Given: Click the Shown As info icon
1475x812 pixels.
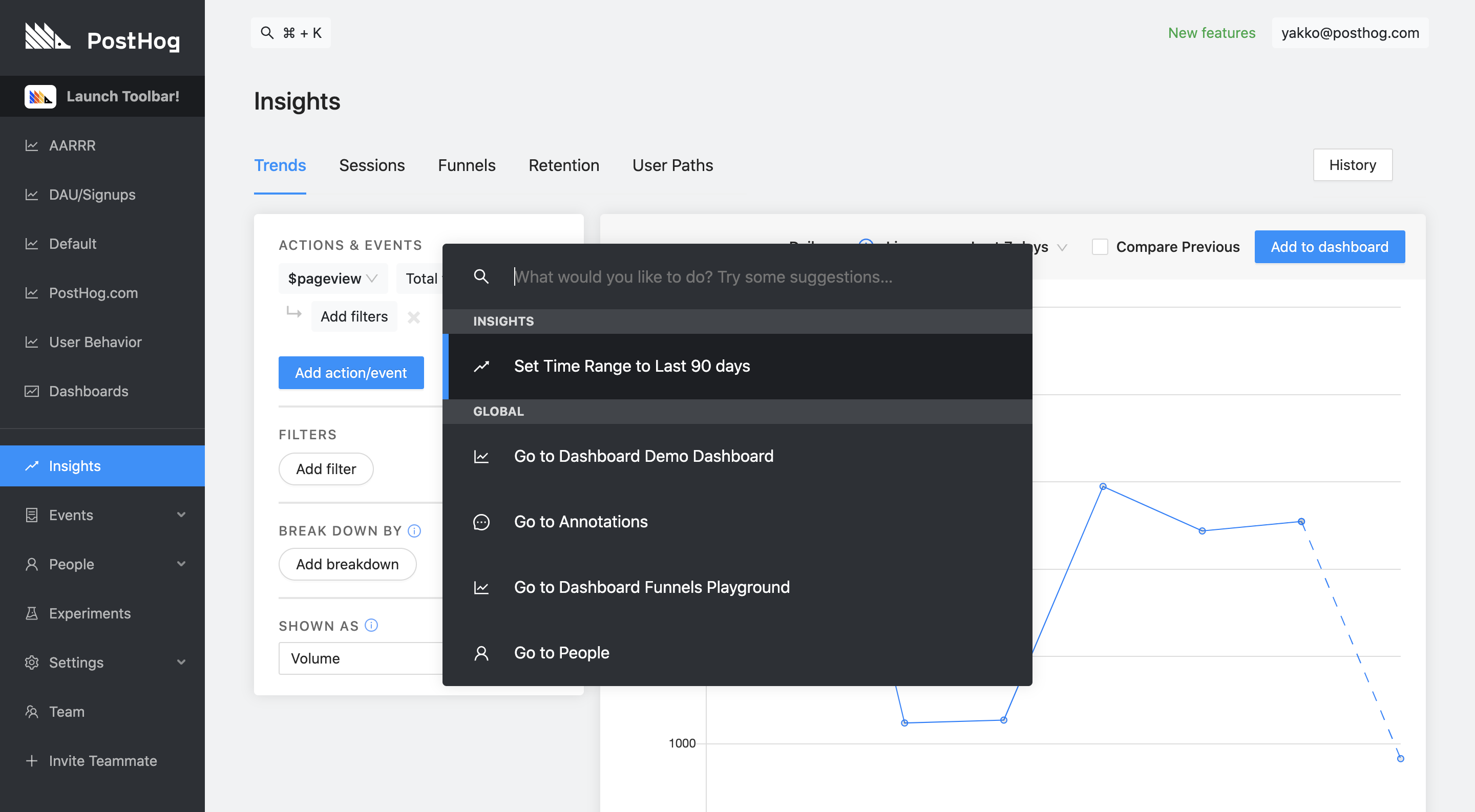Looking at the screenshot, I should point(371,626).
